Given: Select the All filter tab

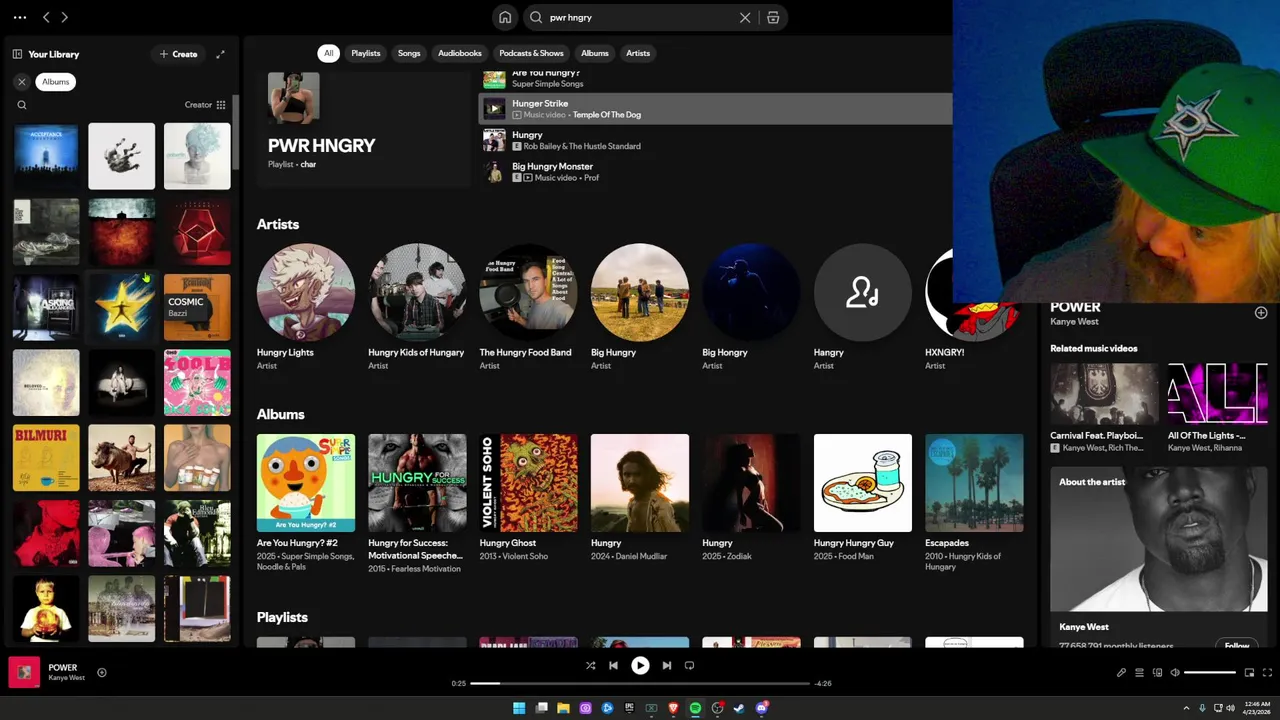Looking at the screenshot, I should tap(328, 53).
